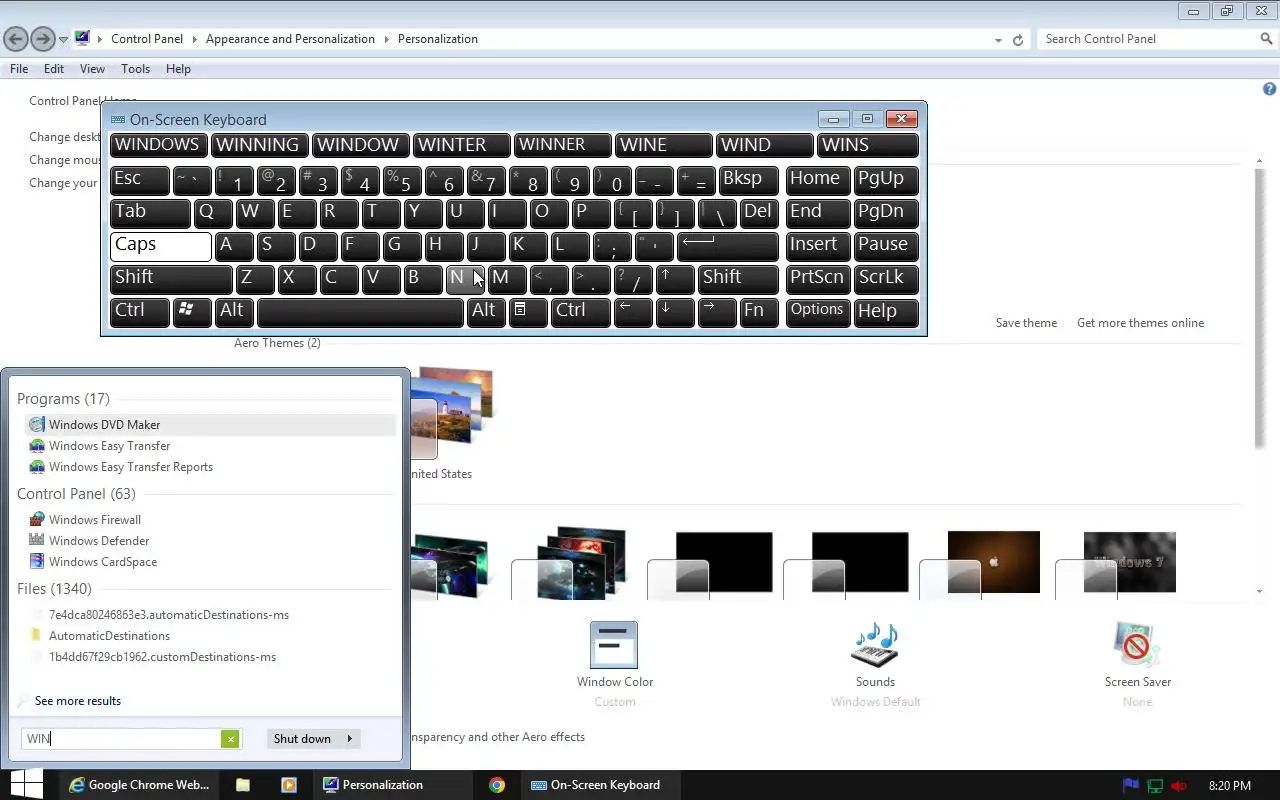Toggle the Fn key on the keyboard
The width and height of the screenshot is (1280, 800).
point(759,311)
